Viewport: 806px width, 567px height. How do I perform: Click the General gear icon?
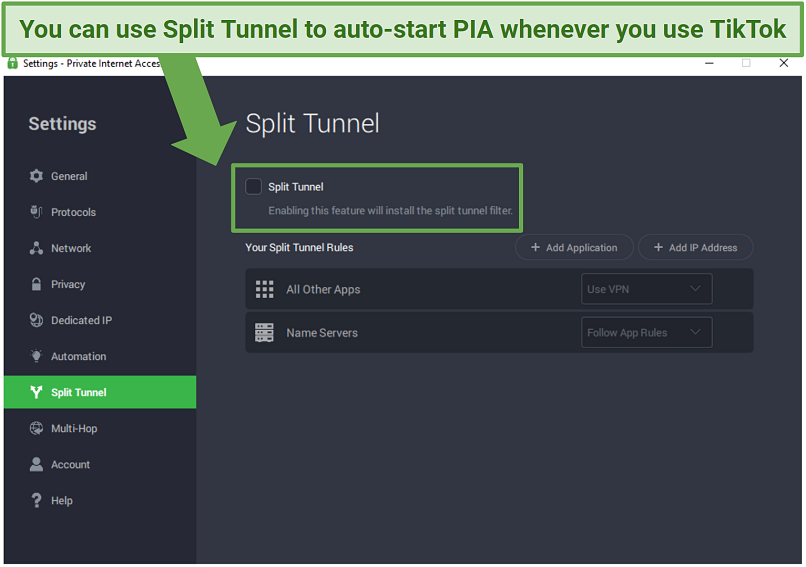pos(36,176)
